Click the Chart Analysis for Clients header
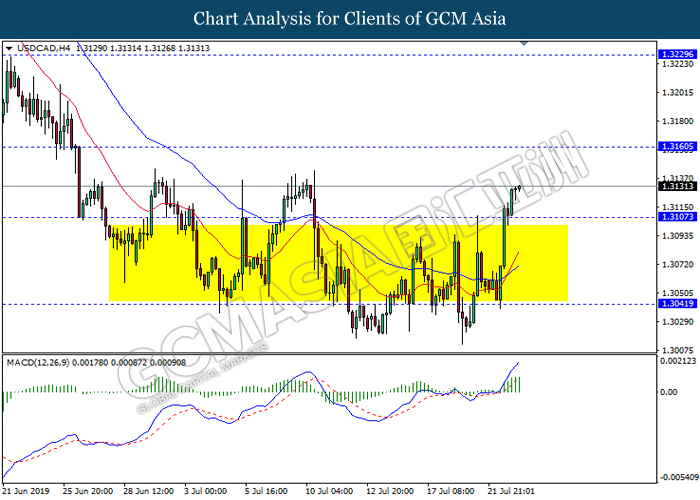This screenshot has width=700, height=500. point(350,19)
